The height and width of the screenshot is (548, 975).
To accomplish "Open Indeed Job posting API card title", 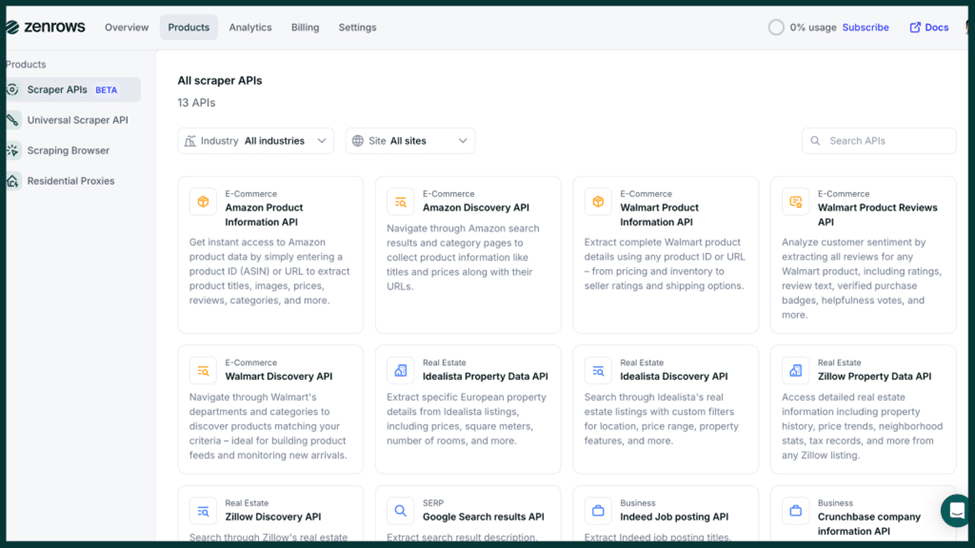I will click(x=674, y=517).
